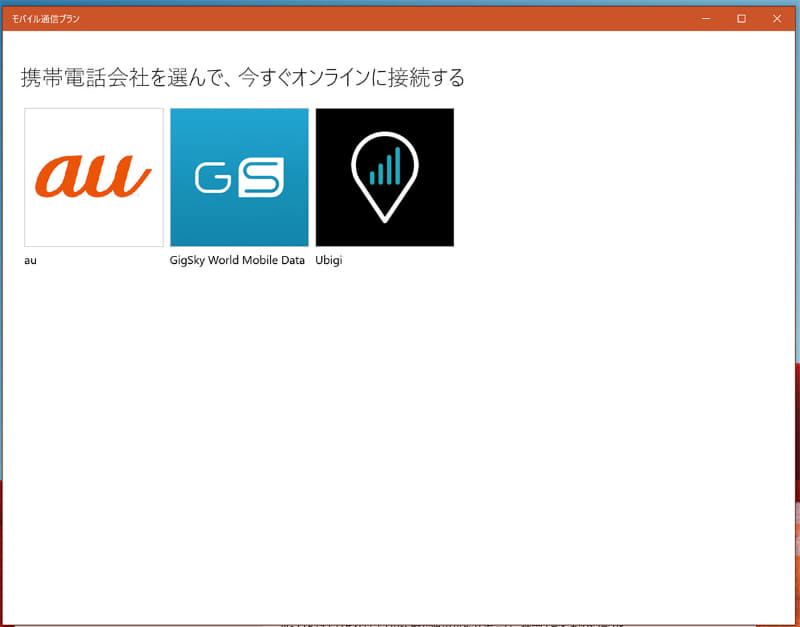The image size is (800, 627).
Task: Close the Mobile Plans window
Action: [777, 18]
